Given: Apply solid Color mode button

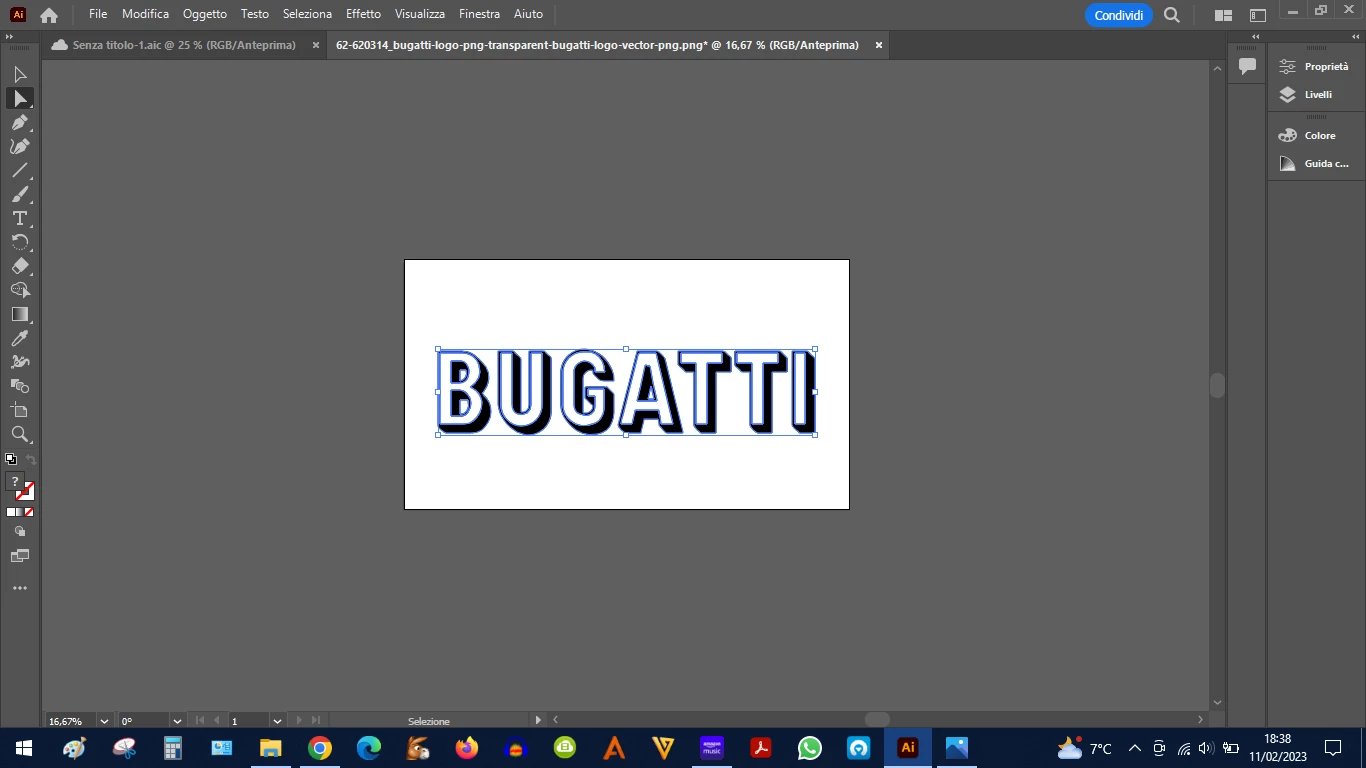Looking at the screenshot, I should (x=11, y=512).
